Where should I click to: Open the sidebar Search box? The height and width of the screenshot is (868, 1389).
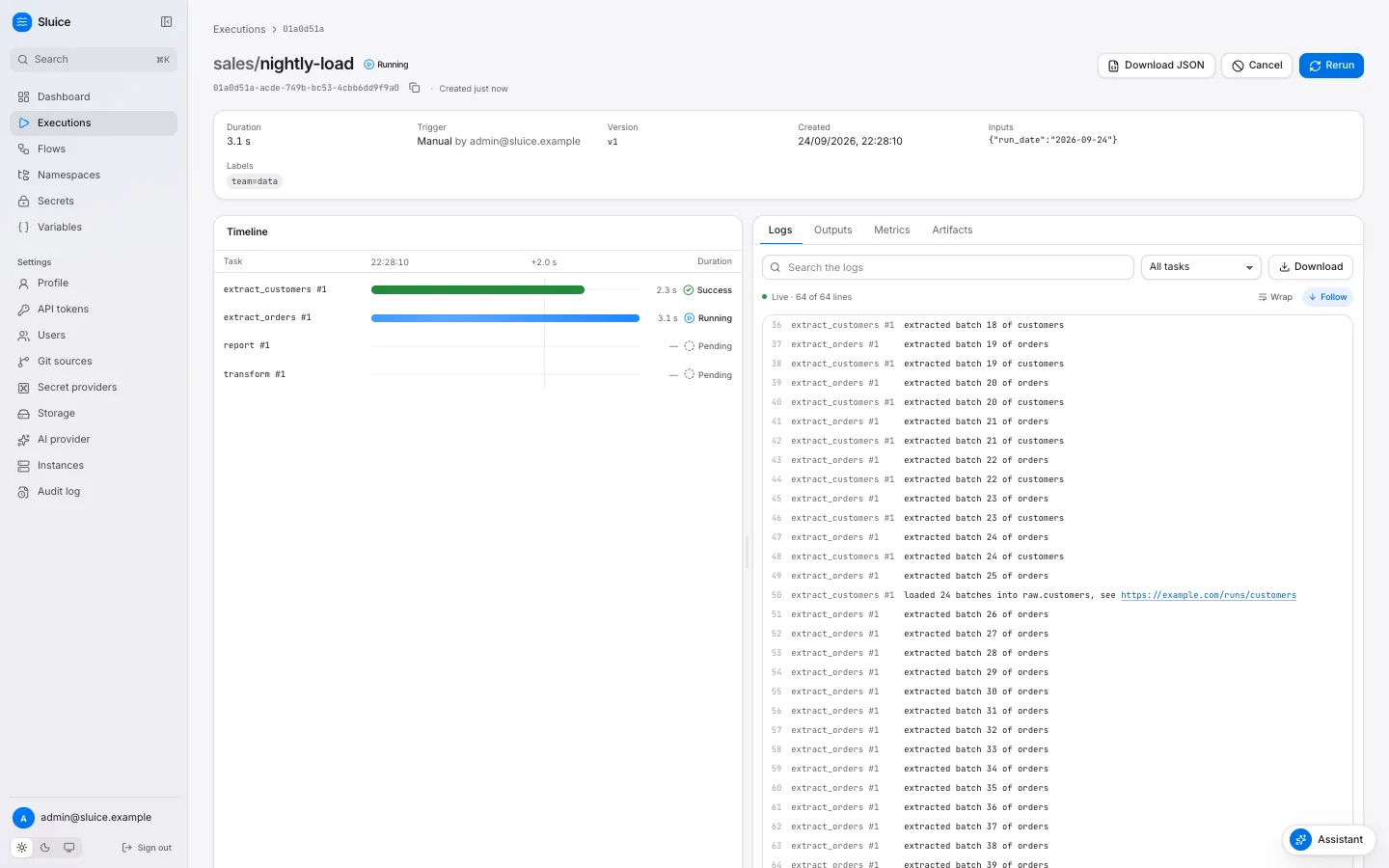(94, 60)
